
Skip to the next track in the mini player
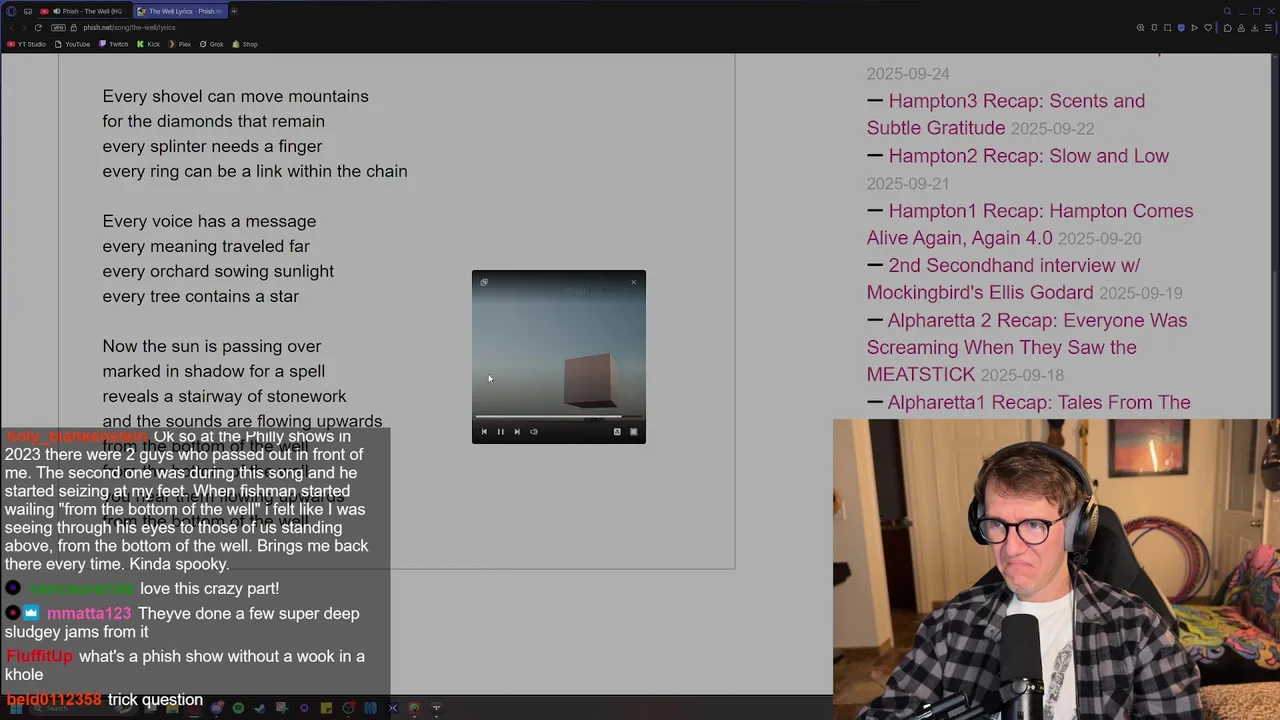pos(517,432)
